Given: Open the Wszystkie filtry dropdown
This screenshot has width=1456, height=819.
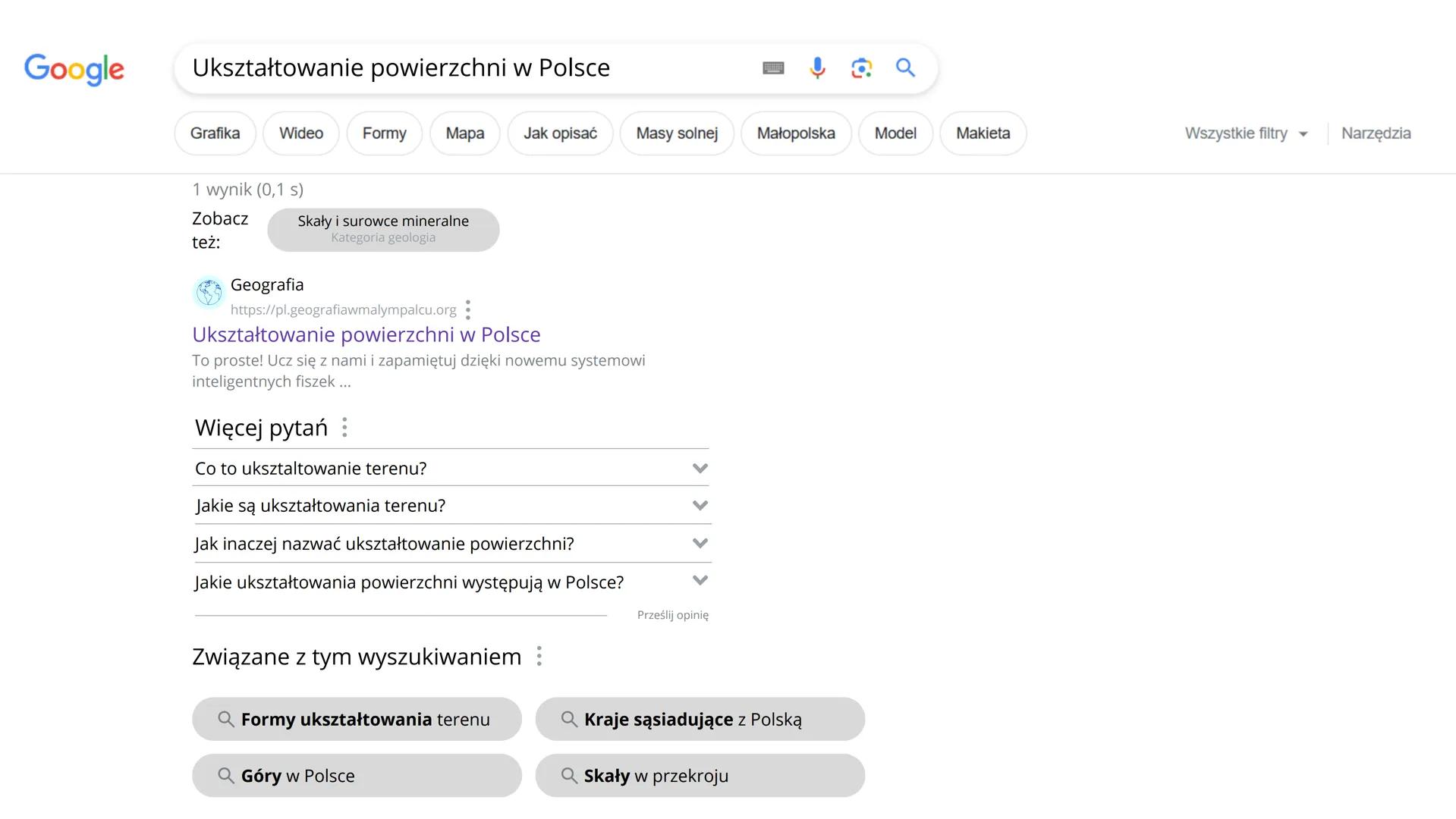Looking at the screenshot, I should point(1245,133).
